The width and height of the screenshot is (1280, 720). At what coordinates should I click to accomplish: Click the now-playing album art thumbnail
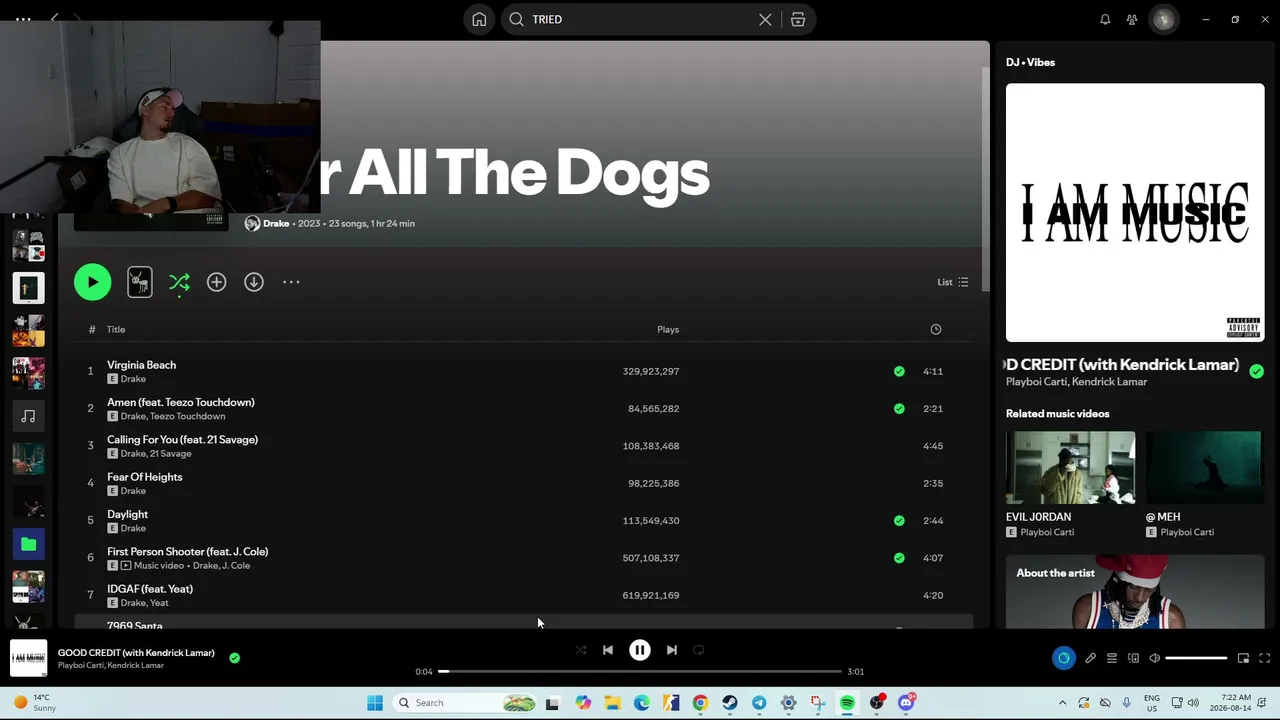point(28,658)
